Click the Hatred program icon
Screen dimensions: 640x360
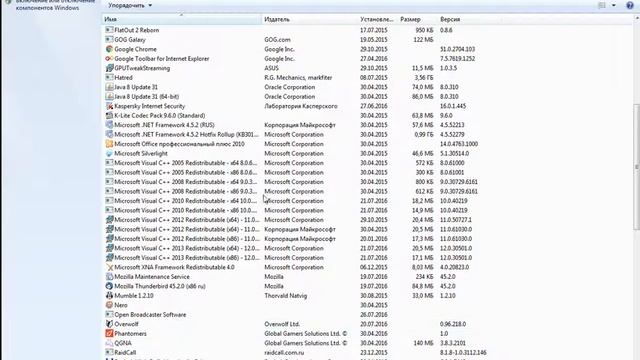[x=109, y=77]
